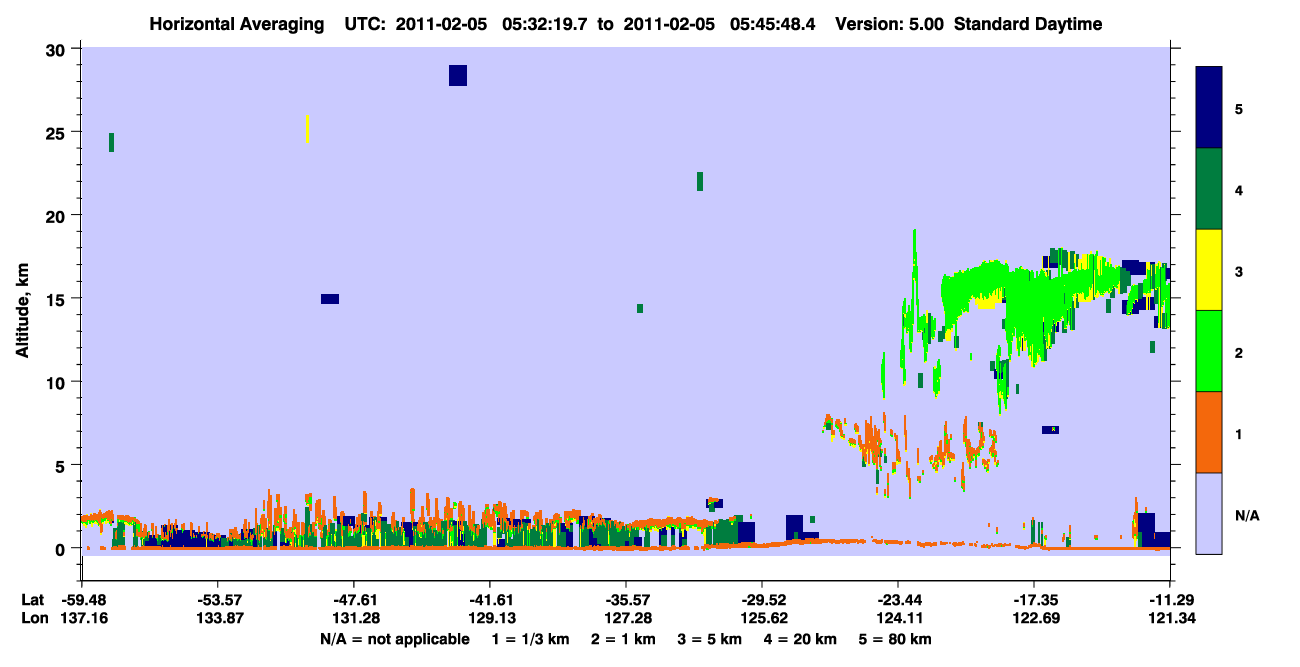1300x667 pixels.
Task: Click legend text '2 = 1 km'
Action: [623, 639]
